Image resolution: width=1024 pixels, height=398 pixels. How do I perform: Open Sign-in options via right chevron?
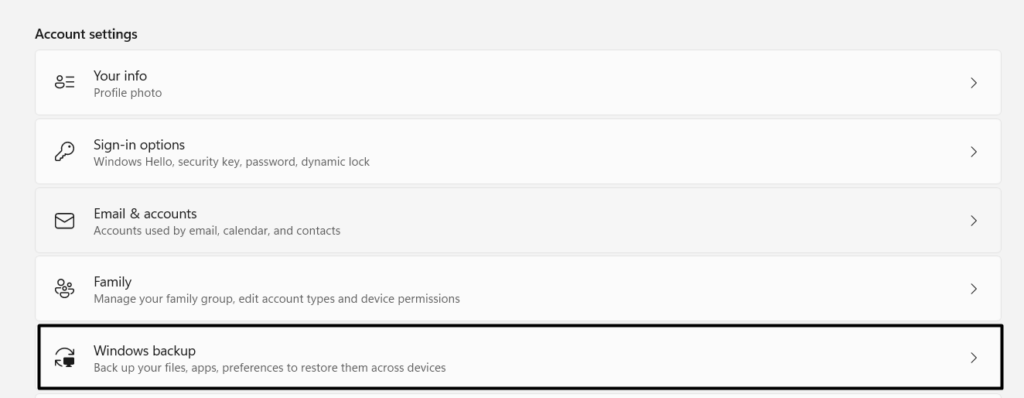(x=973, y=152)
